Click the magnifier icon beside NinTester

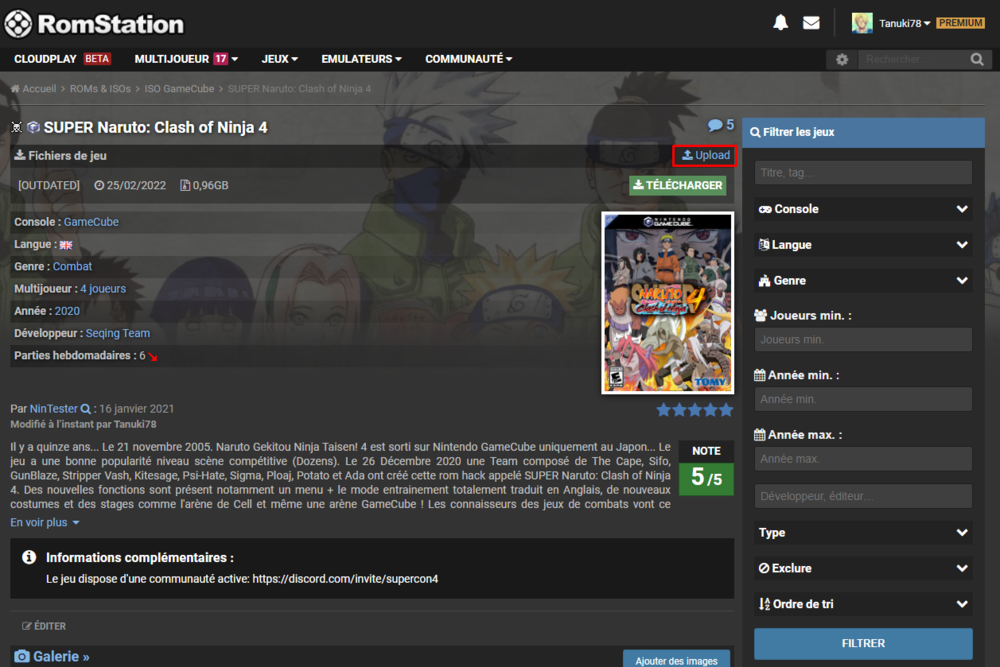(x=86, y=409)
